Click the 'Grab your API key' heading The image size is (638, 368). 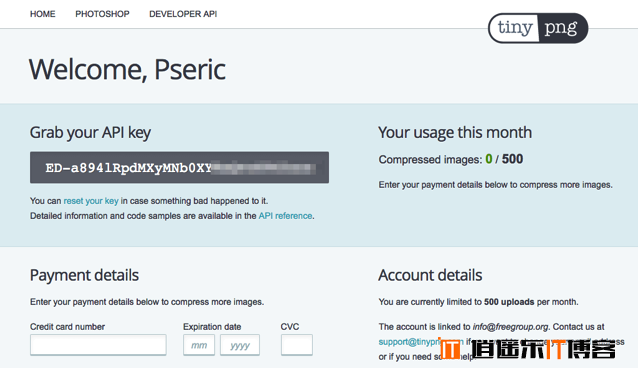tap(90, 133)
